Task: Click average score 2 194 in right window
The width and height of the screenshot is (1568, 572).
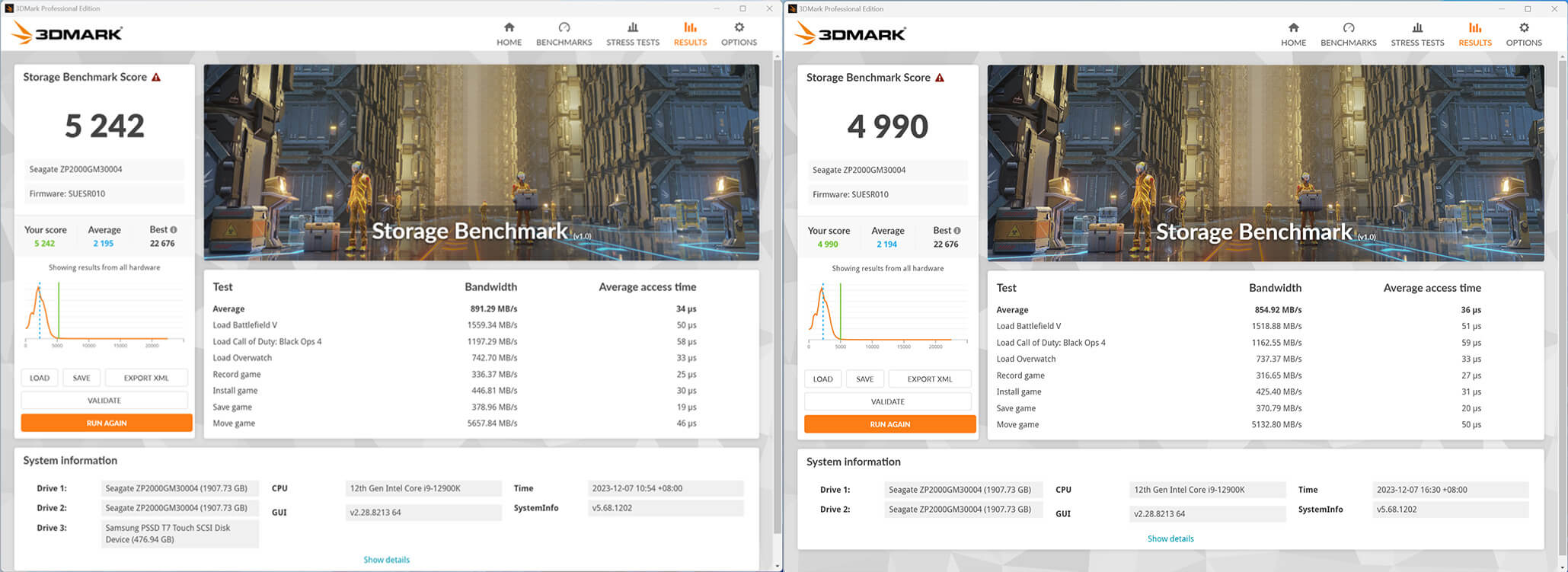Action: point(886,244)
